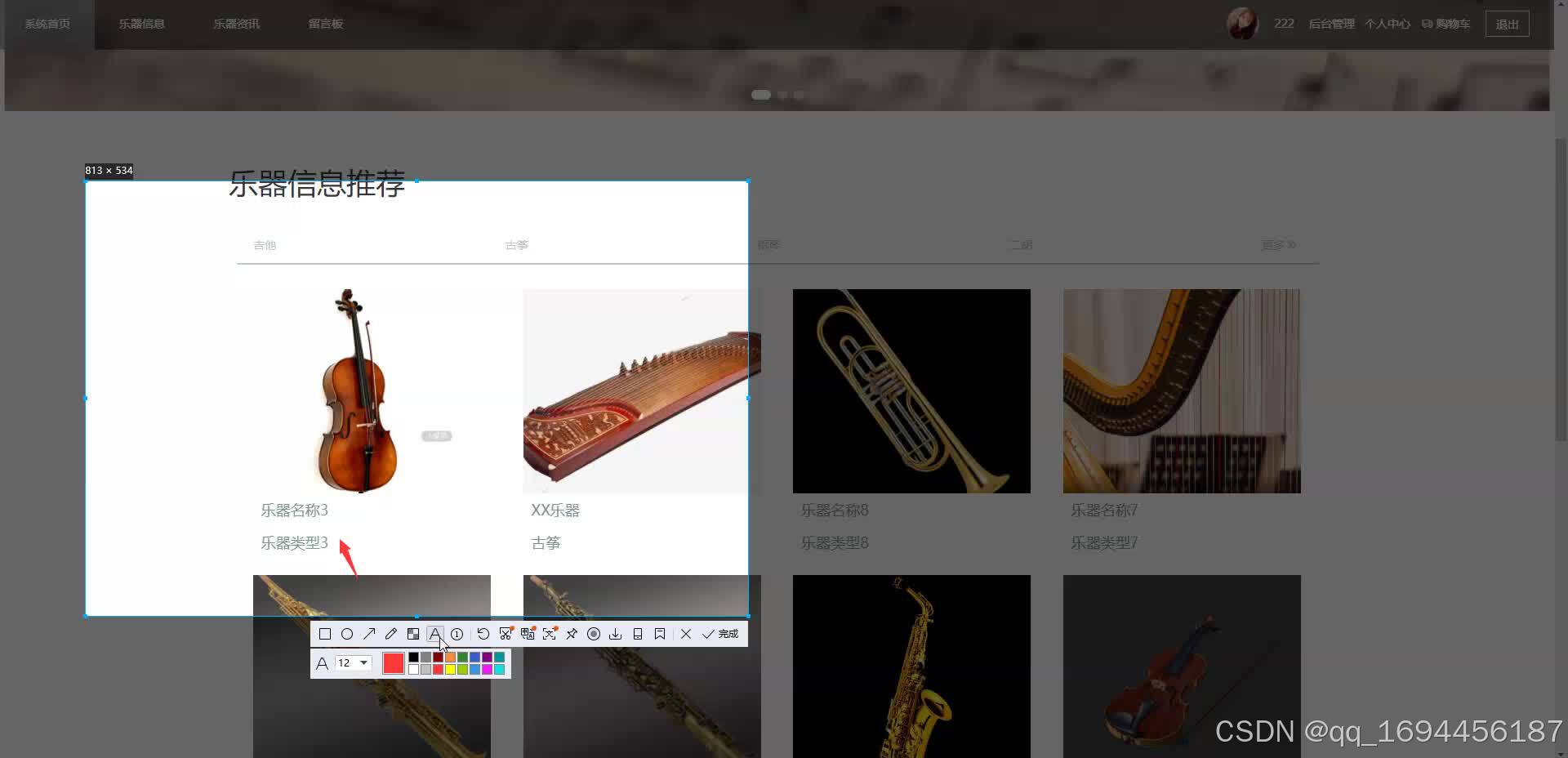Add a numbered step marker tool
Screen dimensions: 1568x758
click(x=457, y=634)
